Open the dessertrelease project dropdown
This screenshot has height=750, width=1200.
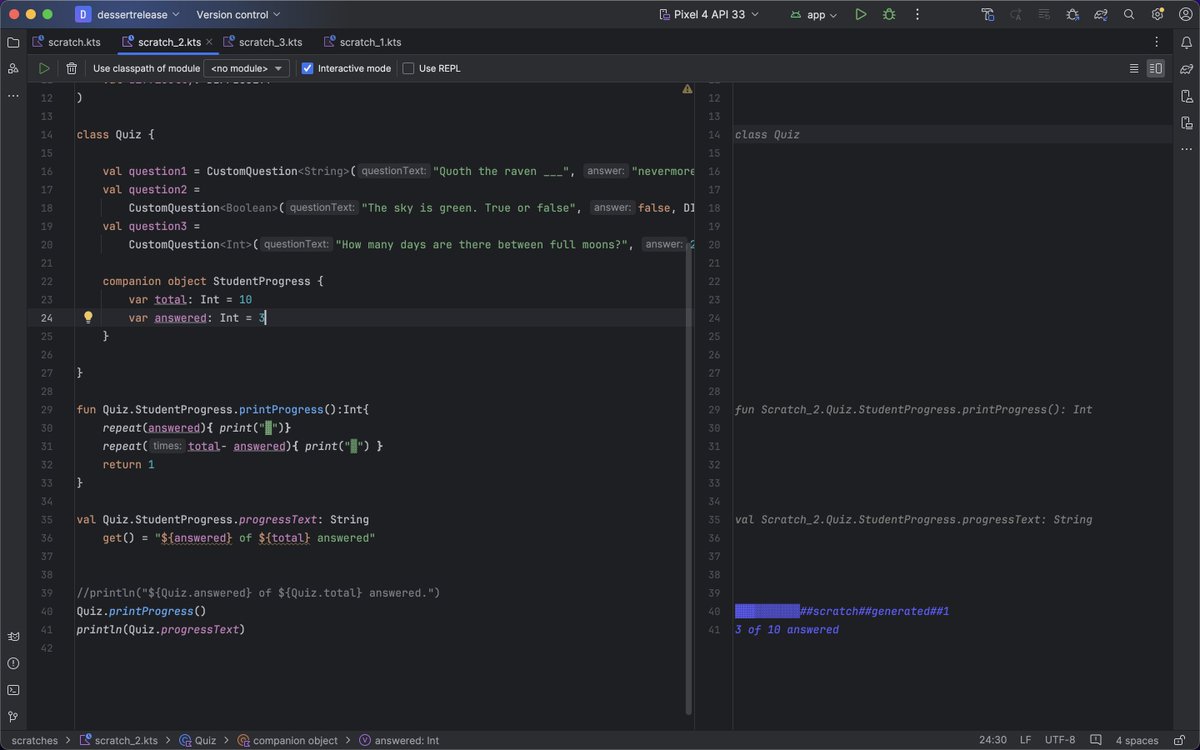click(x=128, y=15)
